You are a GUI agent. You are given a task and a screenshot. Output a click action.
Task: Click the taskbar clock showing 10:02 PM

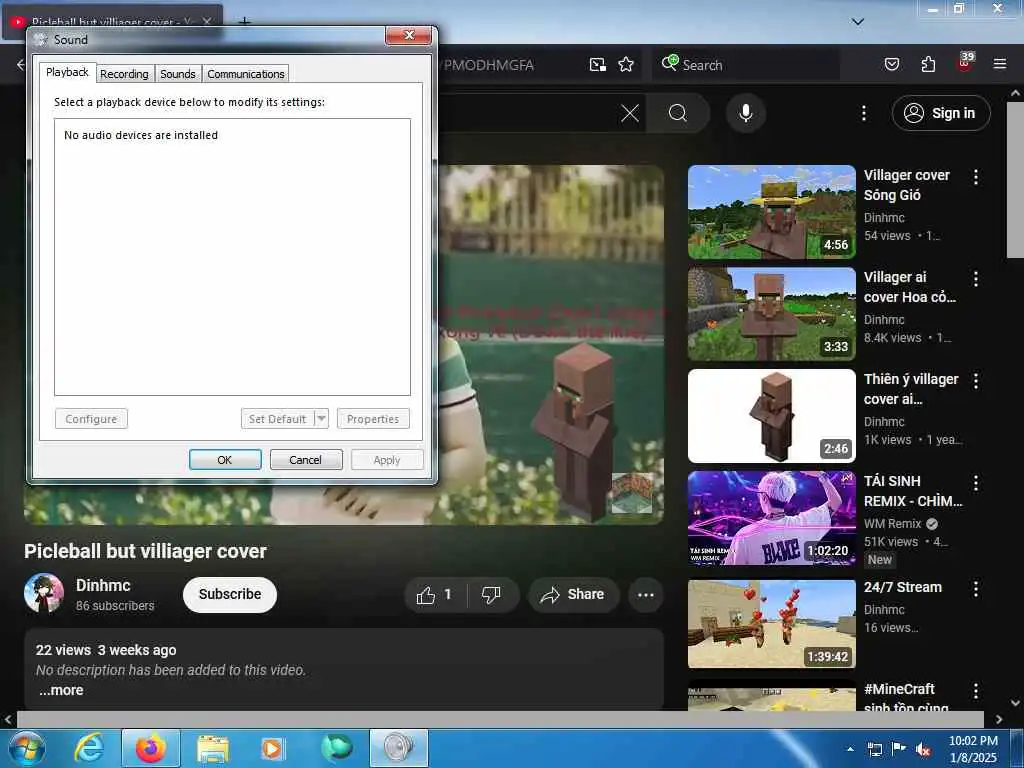click(x=972, y=749)
